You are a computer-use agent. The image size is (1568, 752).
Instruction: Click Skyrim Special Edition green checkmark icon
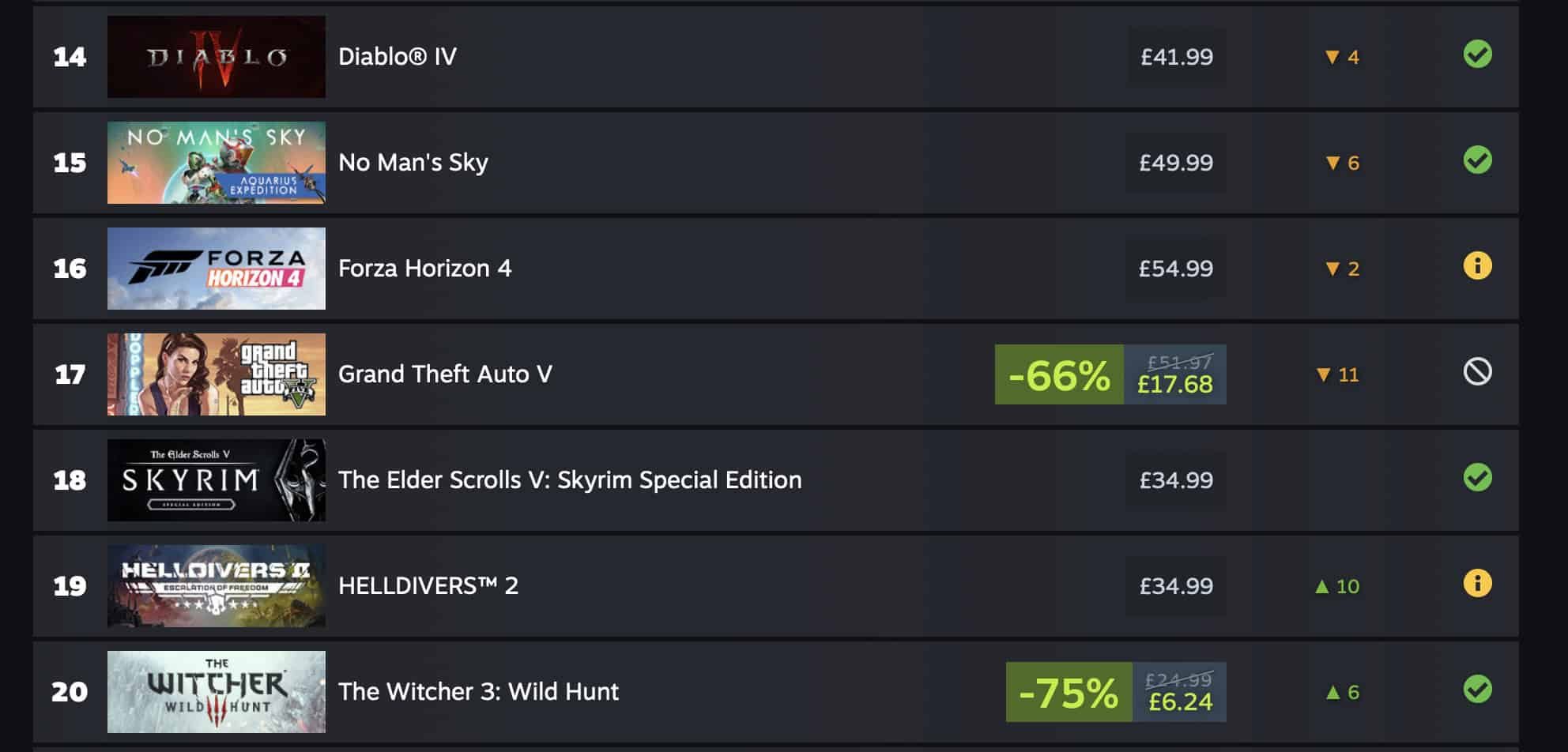click(1477, 479)
